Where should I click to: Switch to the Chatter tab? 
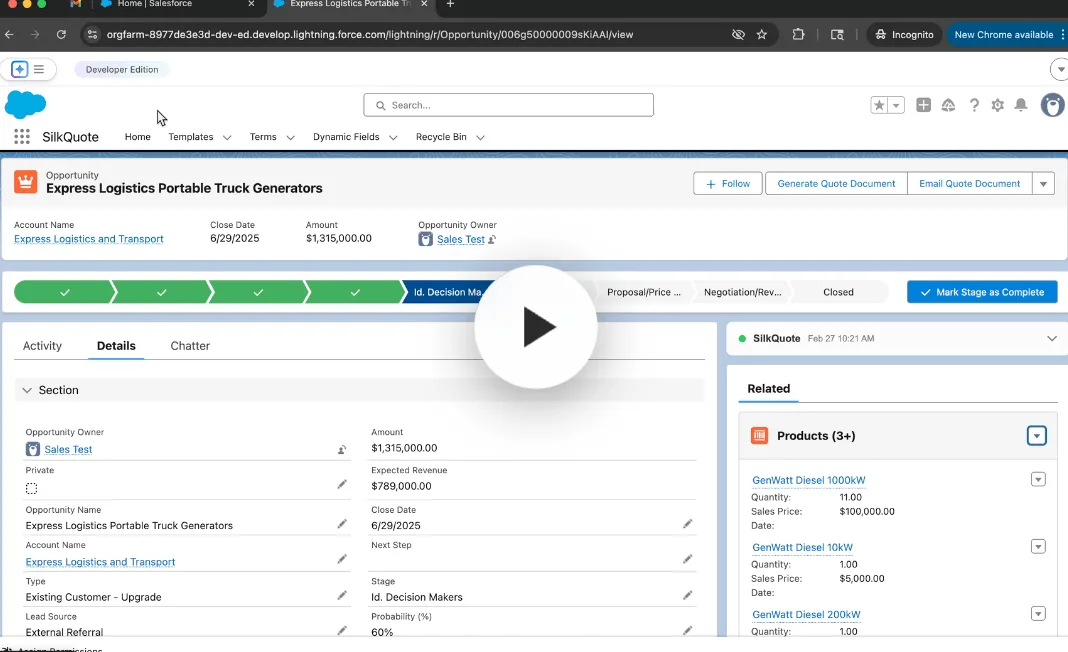190,346
